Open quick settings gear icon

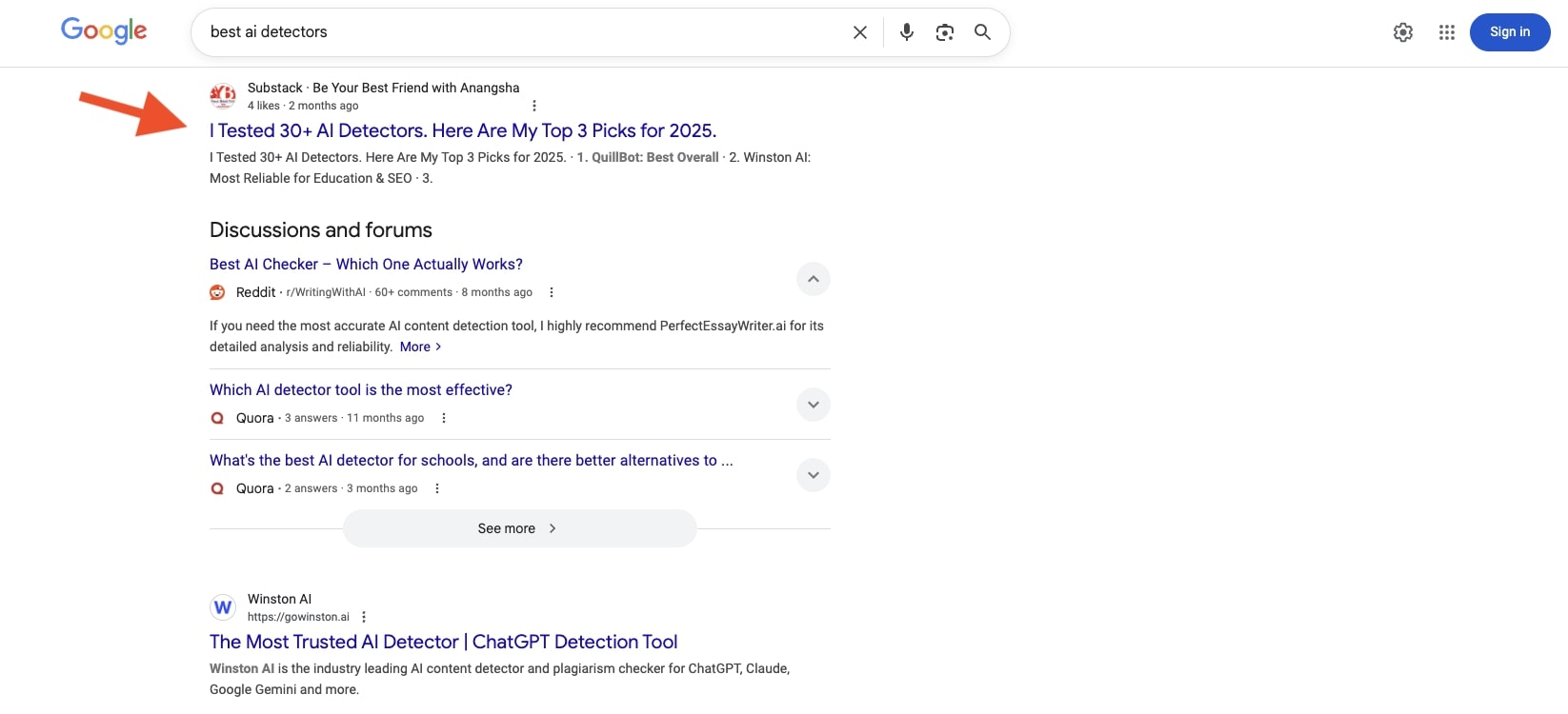pos(1403,32)
